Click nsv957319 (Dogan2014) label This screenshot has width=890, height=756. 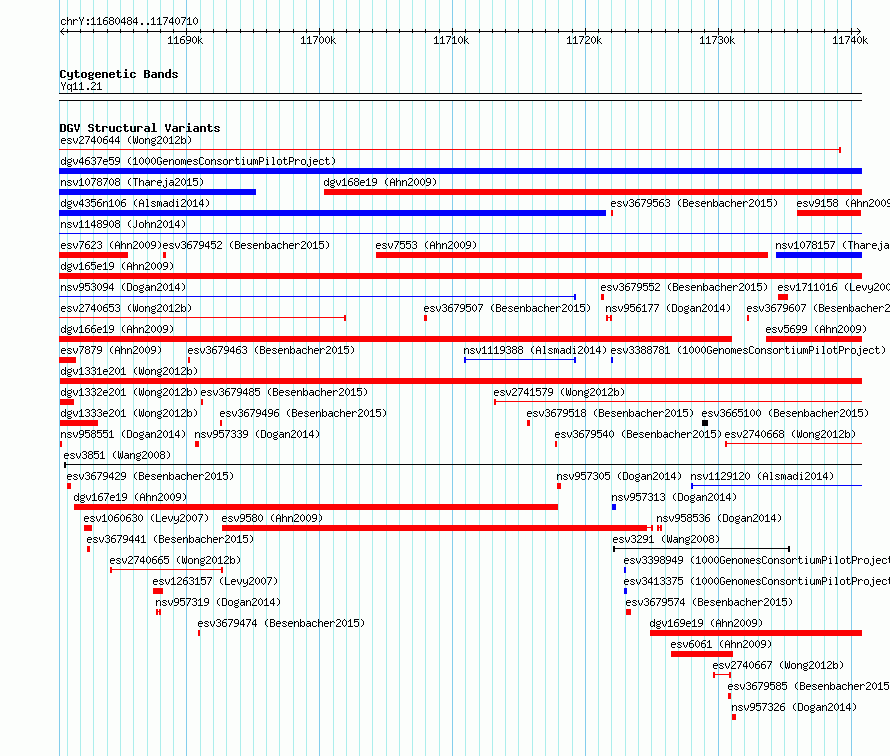point(219,602)
